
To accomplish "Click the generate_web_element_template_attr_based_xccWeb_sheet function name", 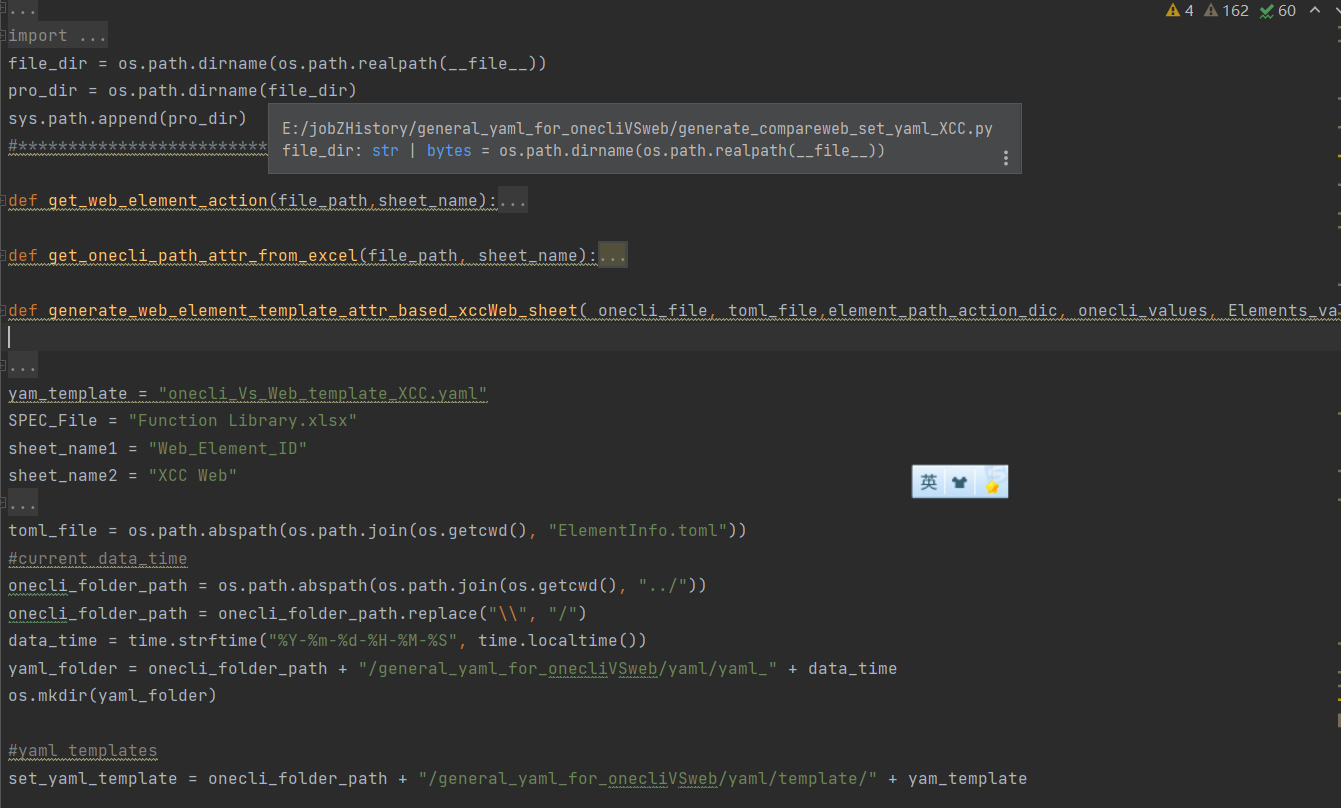I will [x=313, y=311].
